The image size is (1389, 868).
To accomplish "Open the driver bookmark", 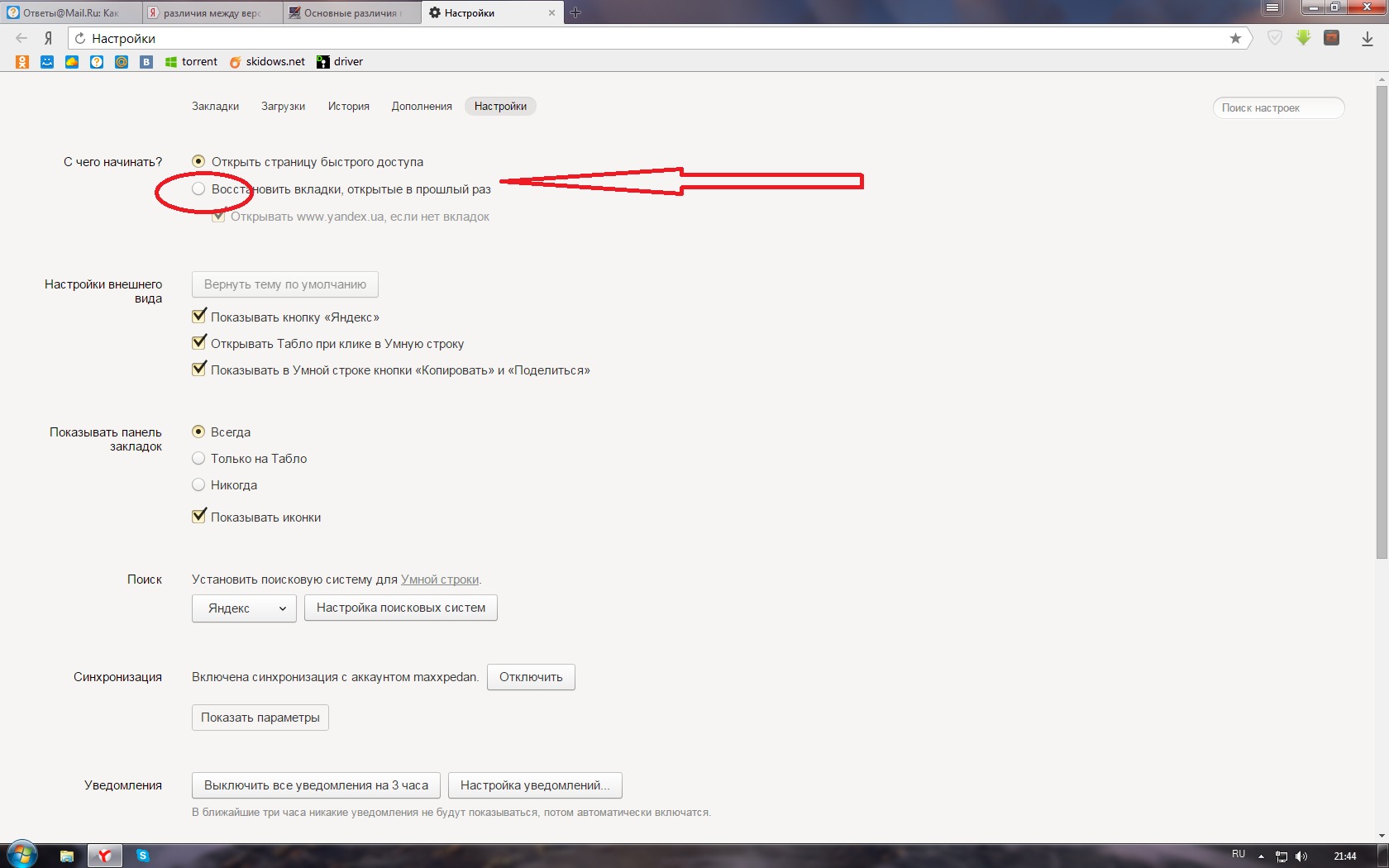I will 340,61.
